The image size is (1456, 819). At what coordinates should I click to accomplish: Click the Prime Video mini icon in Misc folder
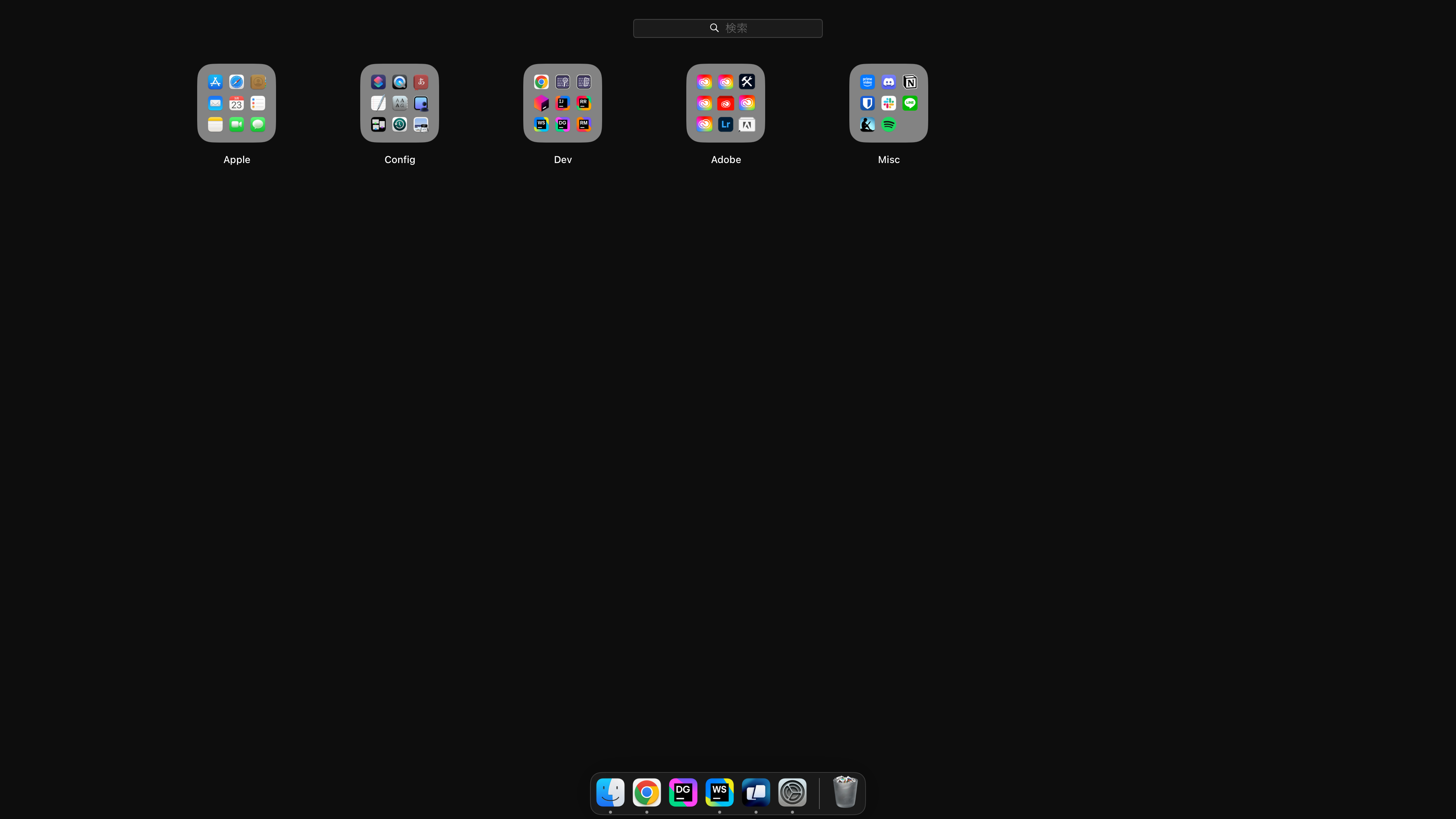(868, 82)
